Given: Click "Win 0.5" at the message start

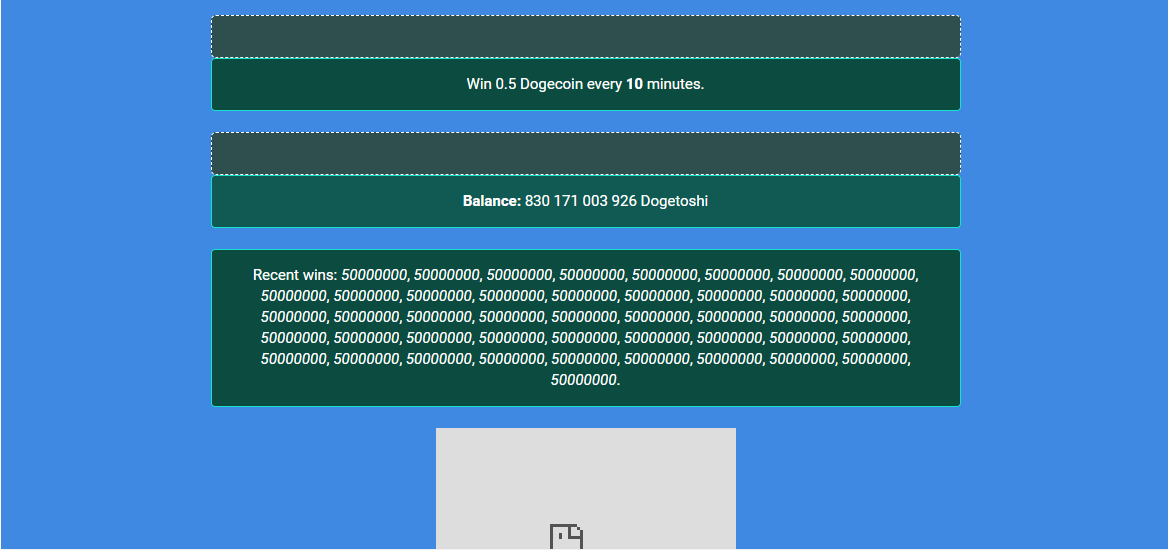Looking at the screenshot, I should click(491, 84).
